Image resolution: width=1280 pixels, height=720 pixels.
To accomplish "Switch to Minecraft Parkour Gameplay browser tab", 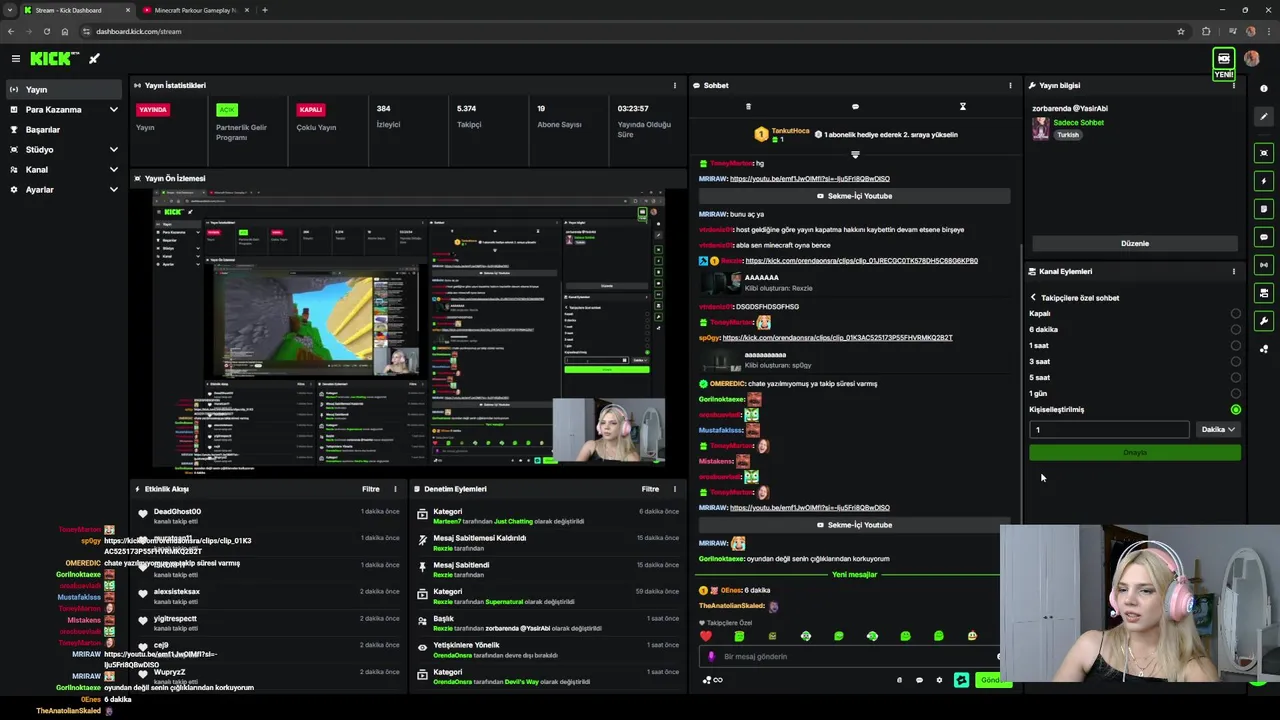I will tap(195, 10).
